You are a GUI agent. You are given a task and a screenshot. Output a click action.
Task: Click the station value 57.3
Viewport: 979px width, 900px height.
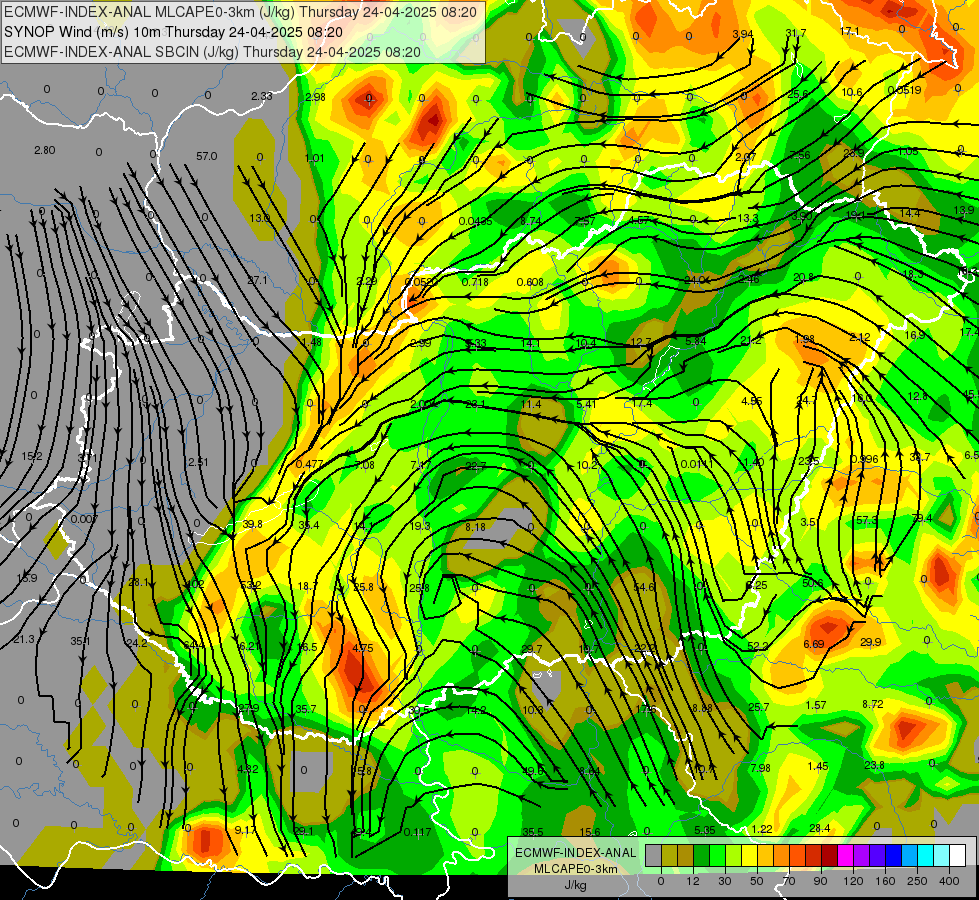tap(867, 520)
